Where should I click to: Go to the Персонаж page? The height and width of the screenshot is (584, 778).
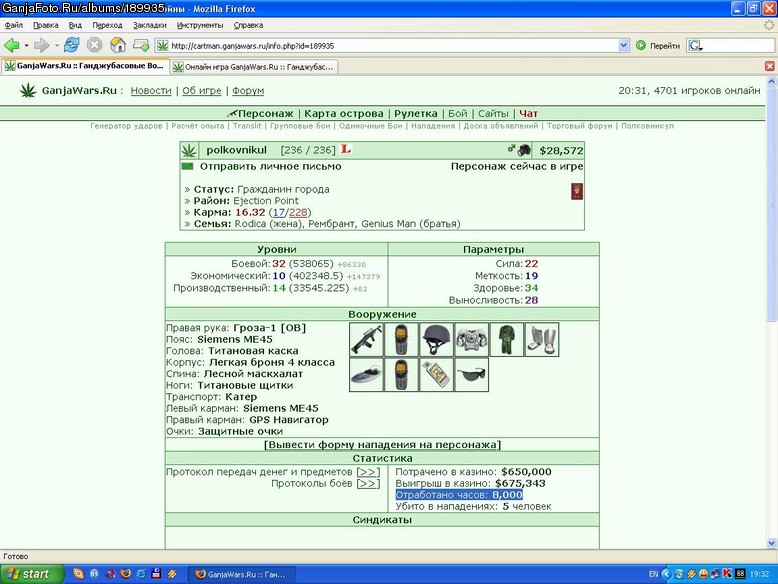[x=265, y=114]
